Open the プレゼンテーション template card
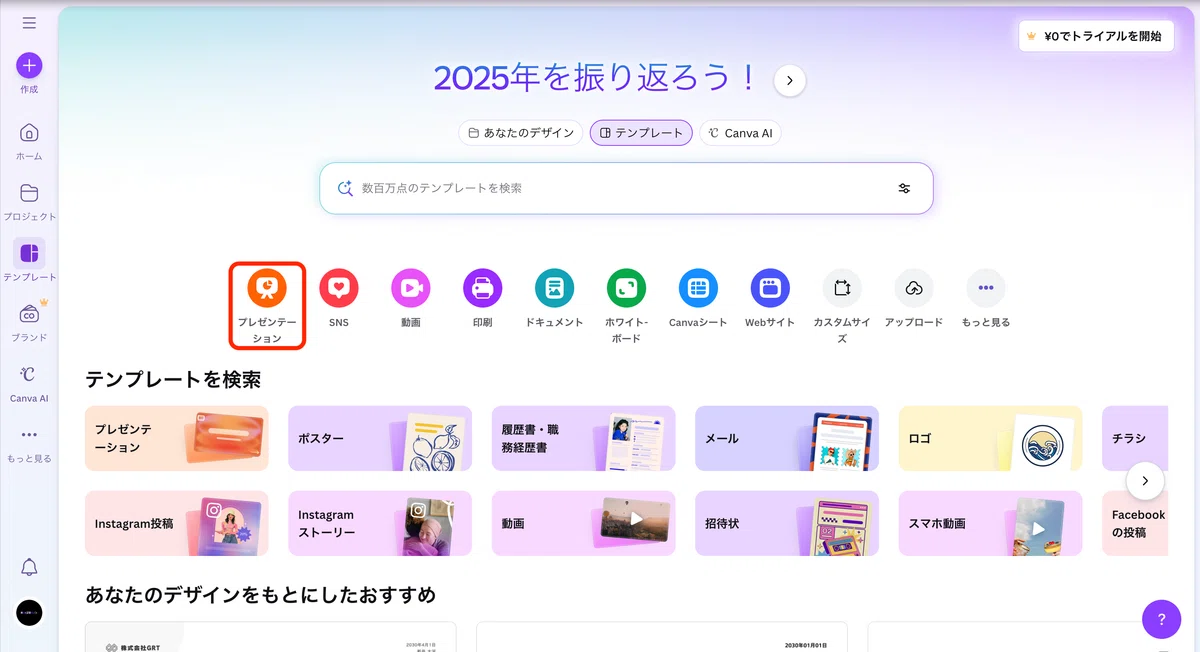The width and height of the screenshot is (1200, 652). (x=177, y=438)
